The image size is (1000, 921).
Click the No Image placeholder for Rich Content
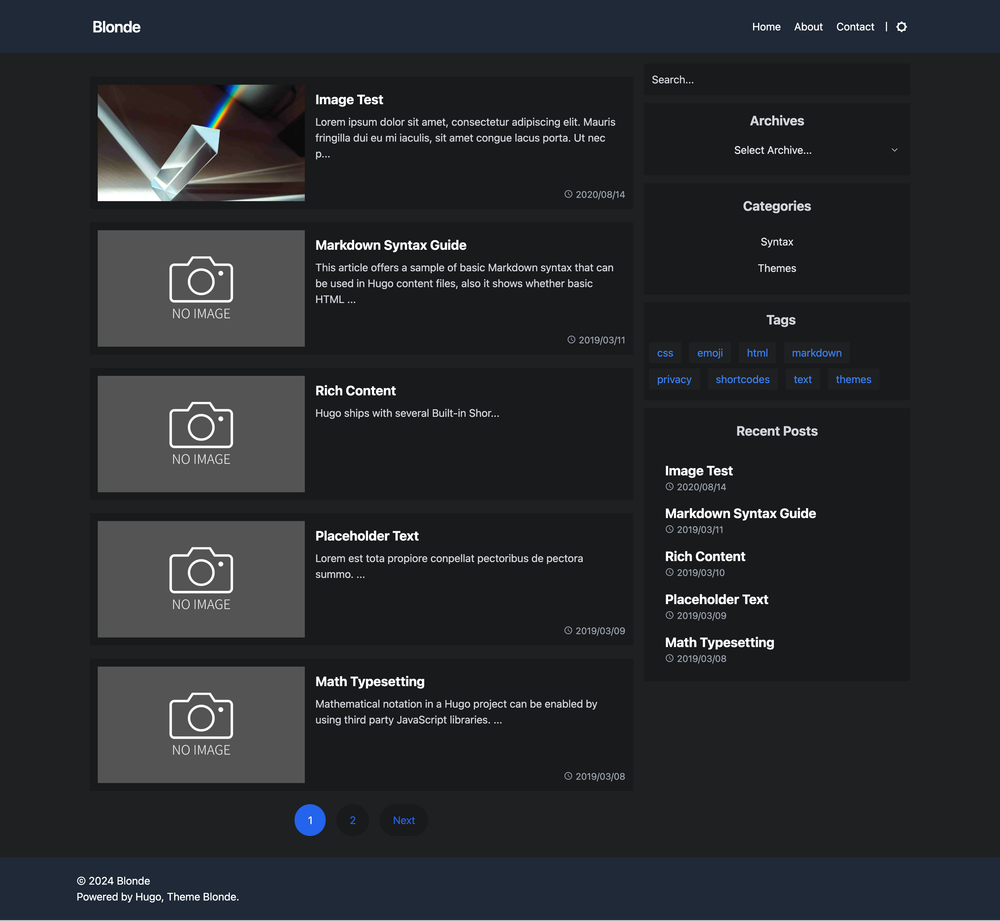point(201,434)
